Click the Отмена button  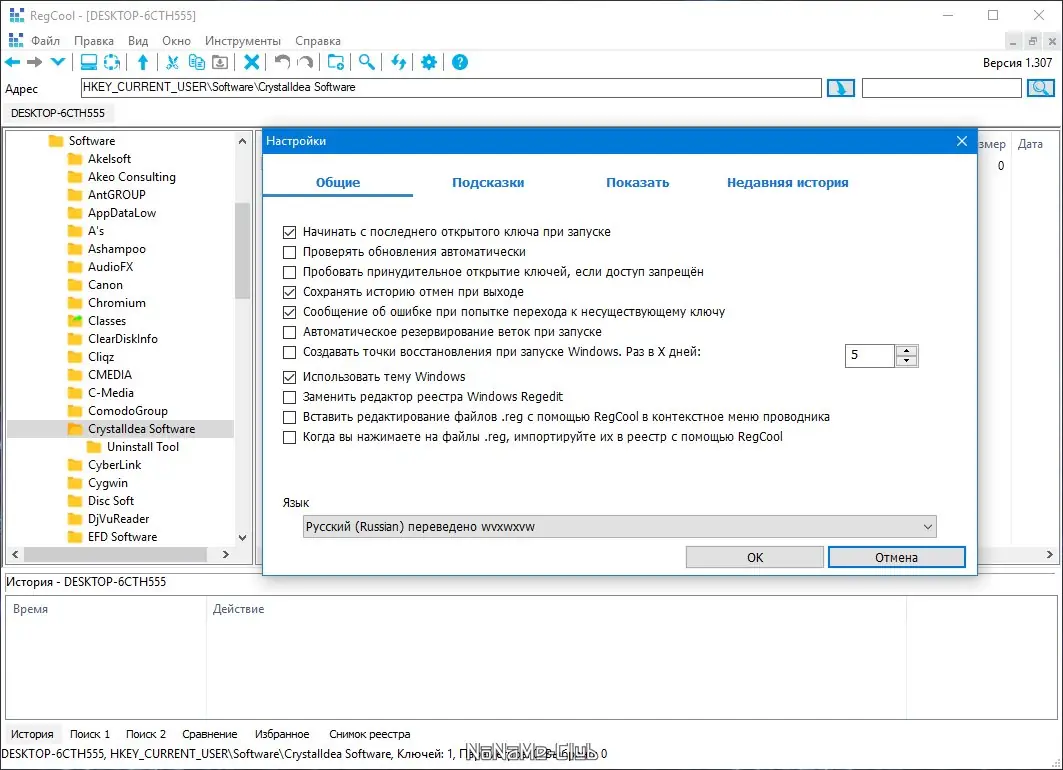(x=896, y=557)
